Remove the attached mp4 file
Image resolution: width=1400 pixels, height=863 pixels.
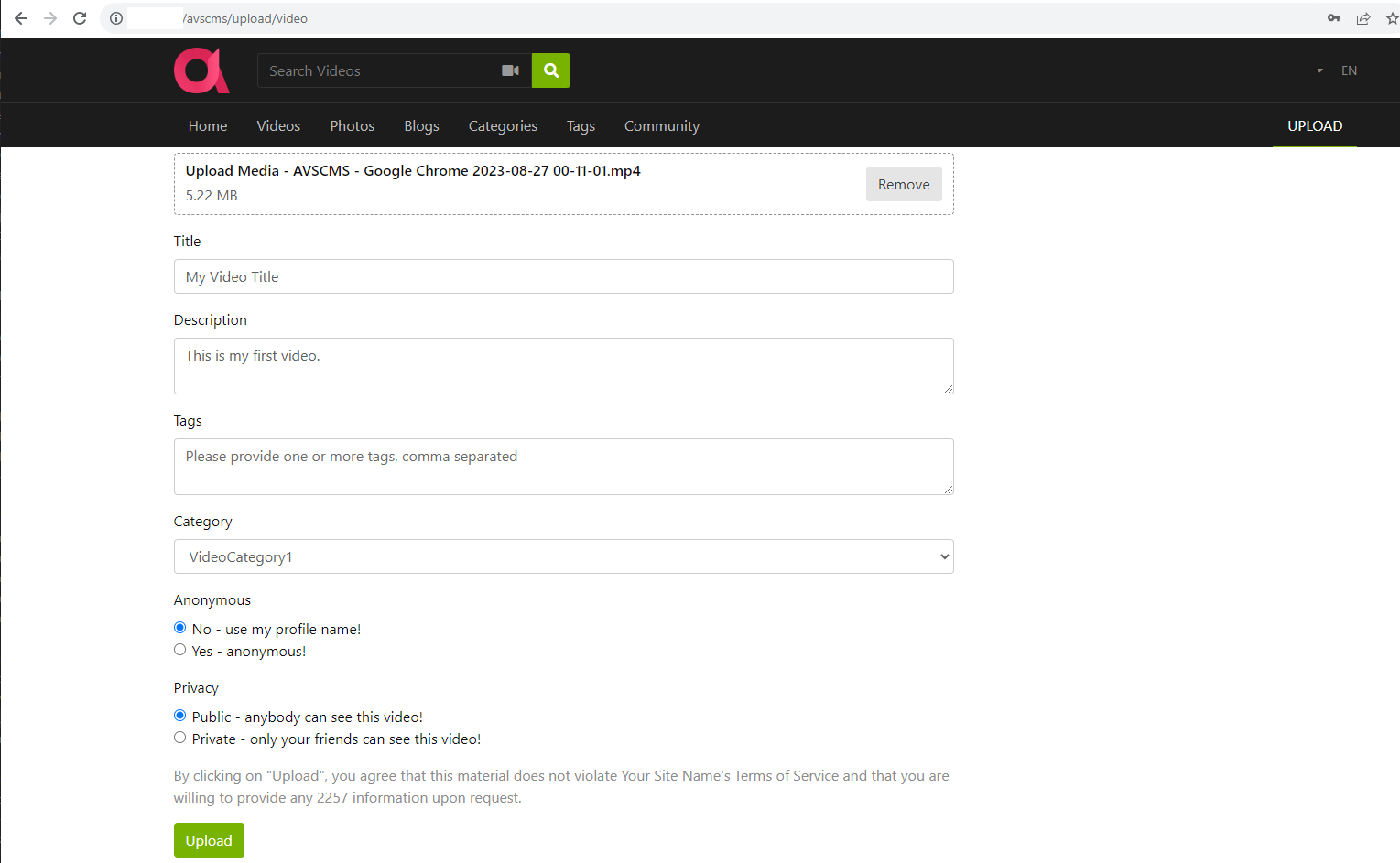point(903,184)
